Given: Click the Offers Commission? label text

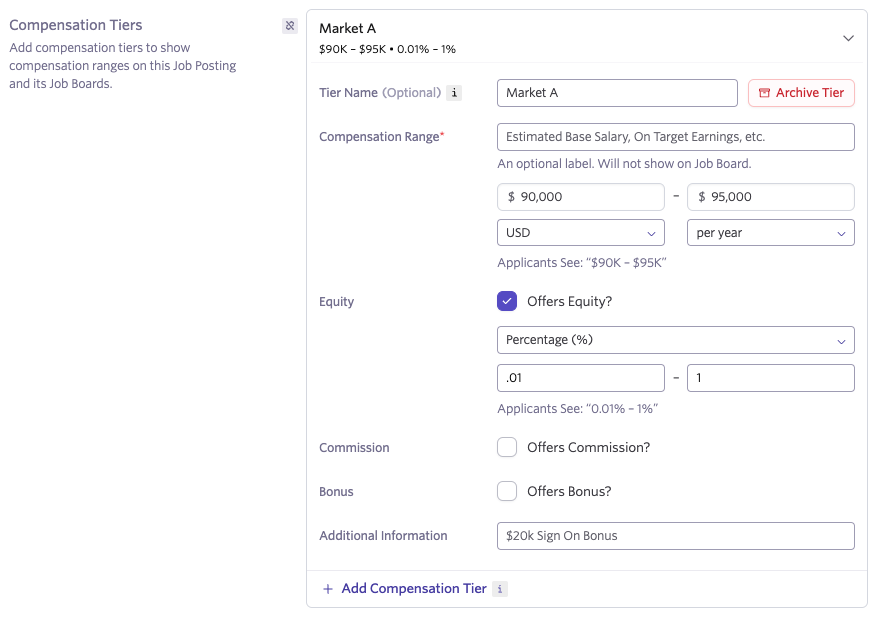Looking at the screenshot, I should pos(588,447).
